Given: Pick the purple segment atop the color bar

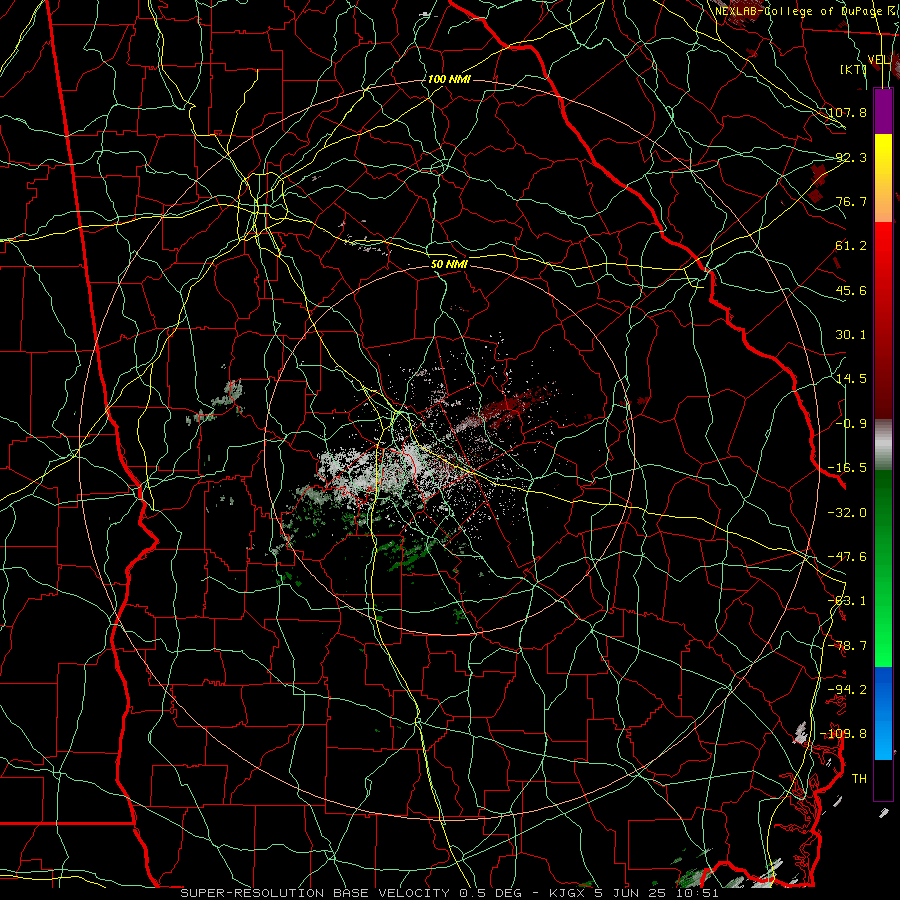Looking at the screenshot, I should [x=883, y=111].
